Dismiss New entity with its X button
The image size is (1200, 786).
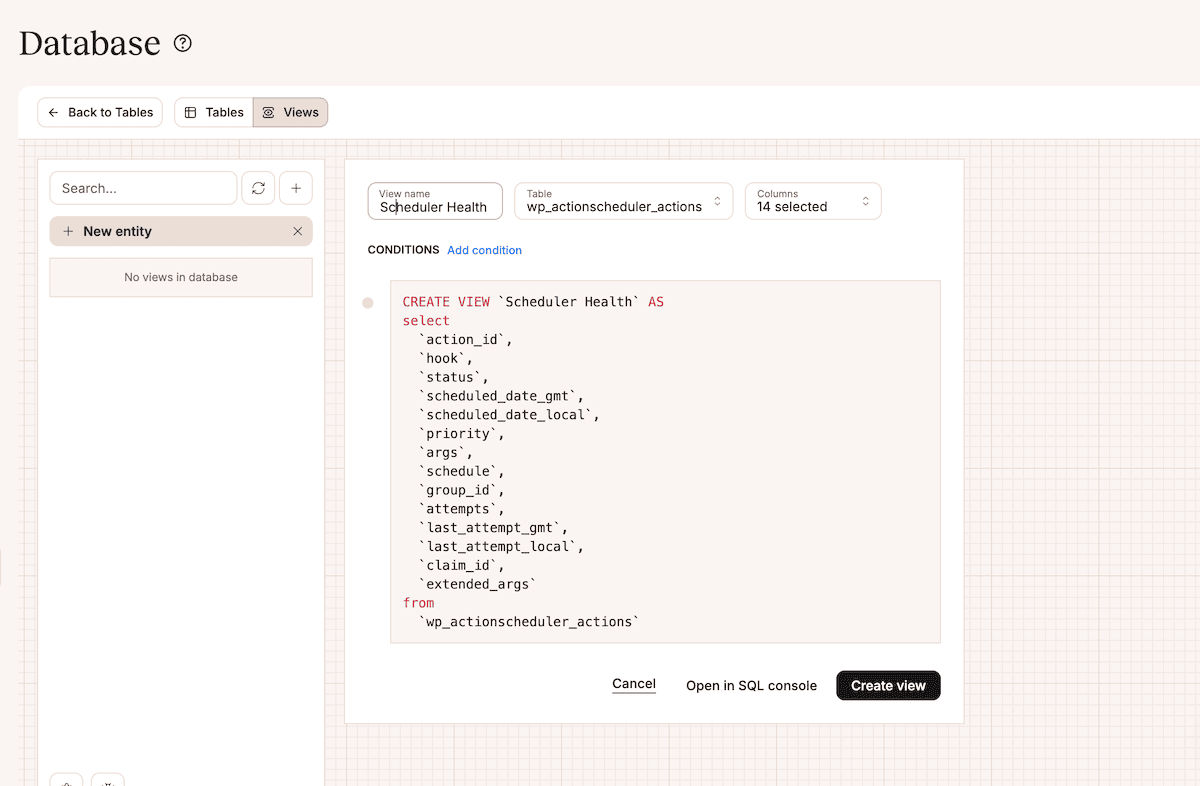pyautogui.click(x=297, y=231)
